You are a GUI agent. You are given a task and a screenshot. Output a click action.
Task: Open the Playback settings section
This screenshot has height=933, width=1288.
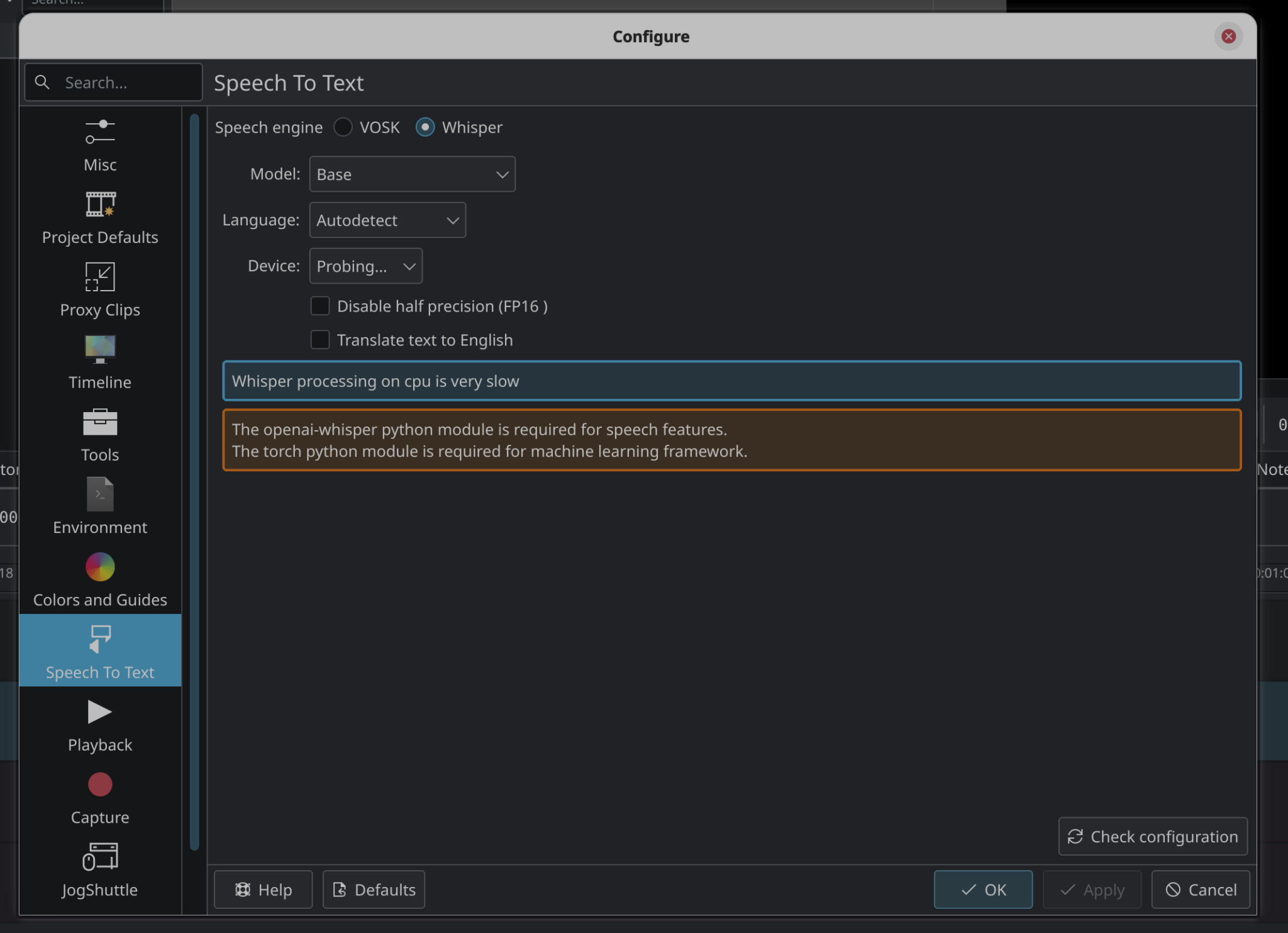[99, 724]
